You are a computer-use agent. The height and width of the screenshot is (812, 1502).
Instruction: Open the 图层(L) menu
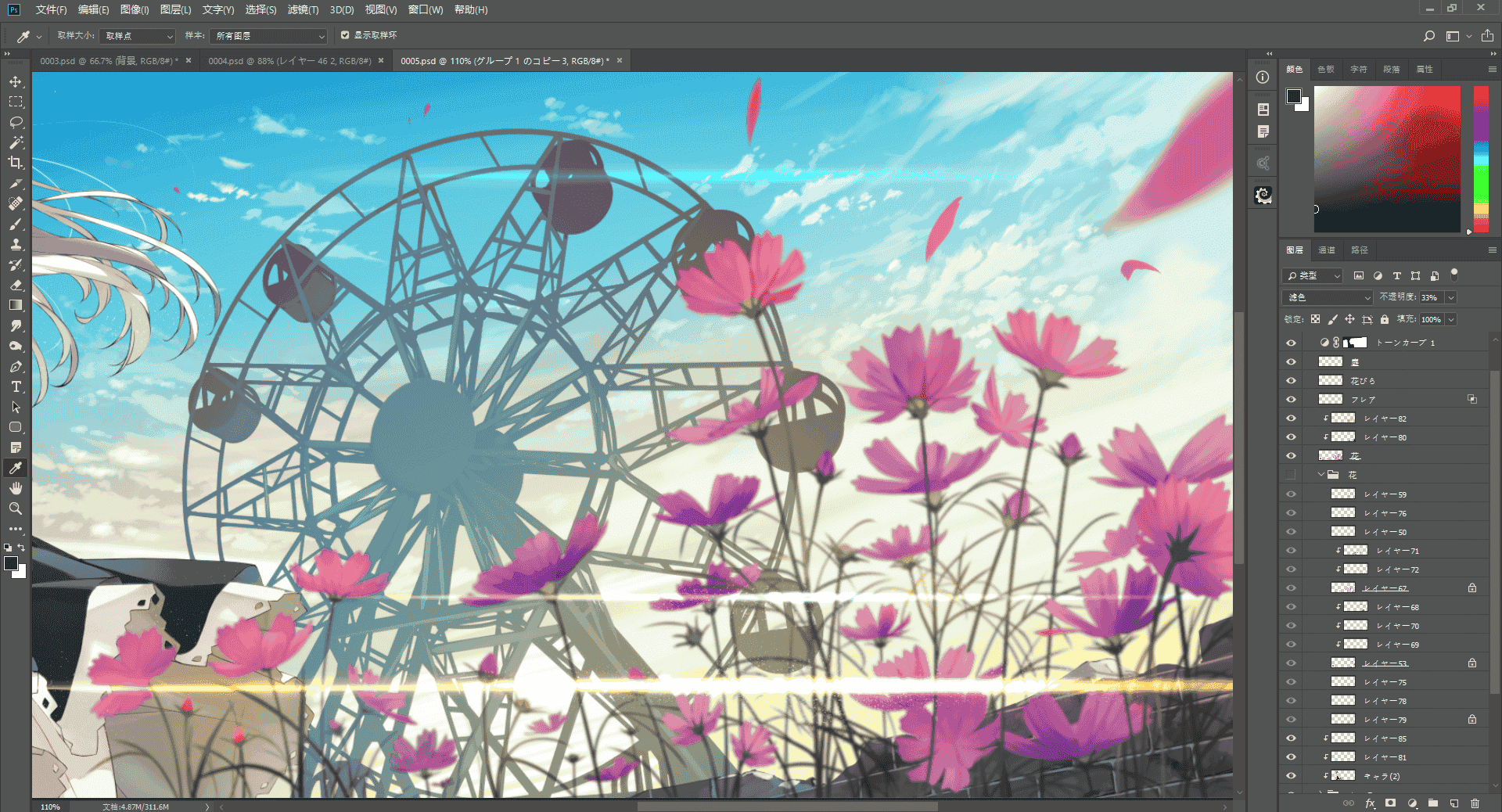175,10
